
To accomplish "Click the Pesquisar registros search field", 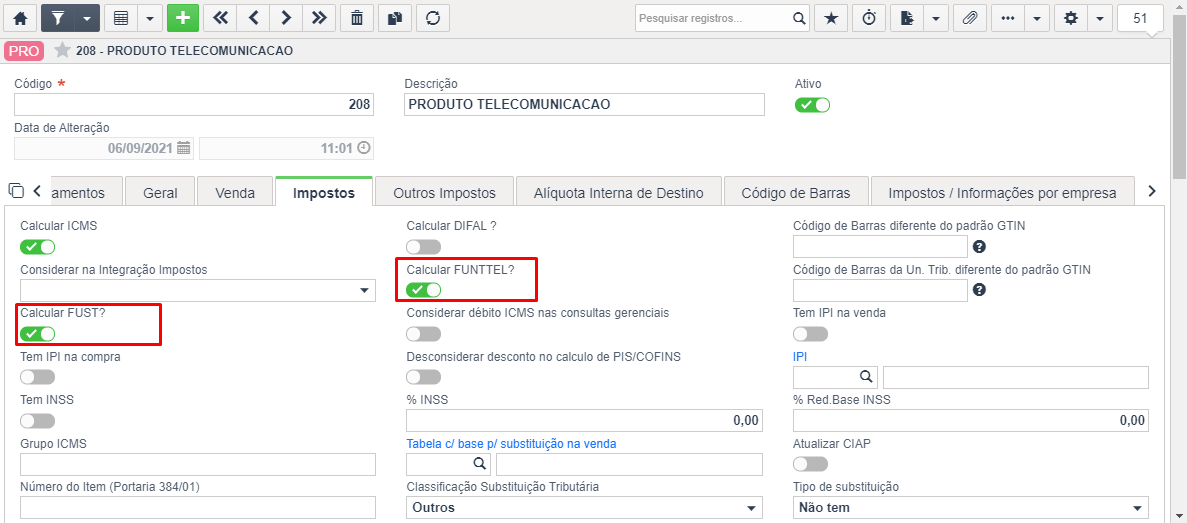I will click(x=713, y=18).
